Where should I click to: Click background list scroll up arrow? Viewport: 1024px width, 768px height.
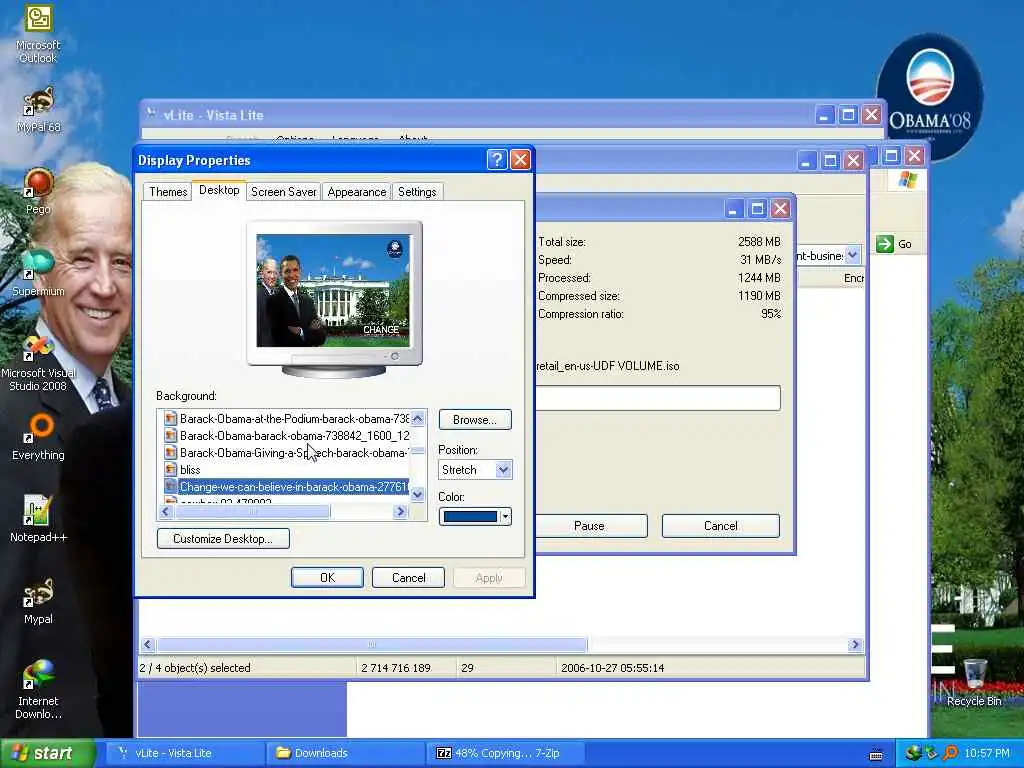pyautogui.click(x=418, y=418)
